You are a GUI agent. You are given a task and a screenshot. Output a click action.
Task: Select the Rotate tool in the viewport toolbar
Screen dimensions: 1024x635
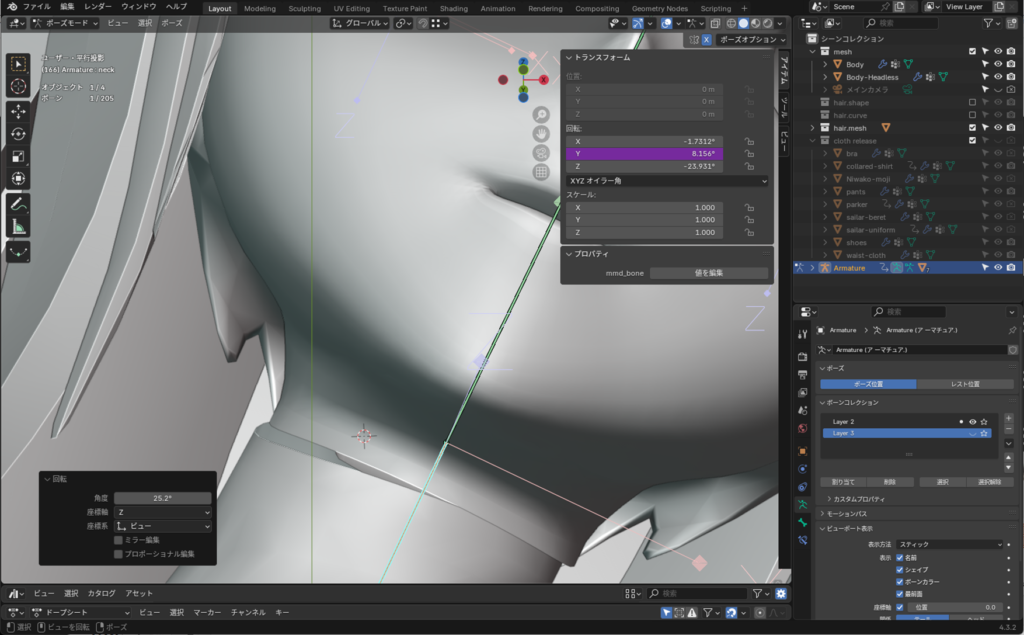(19, 134)
